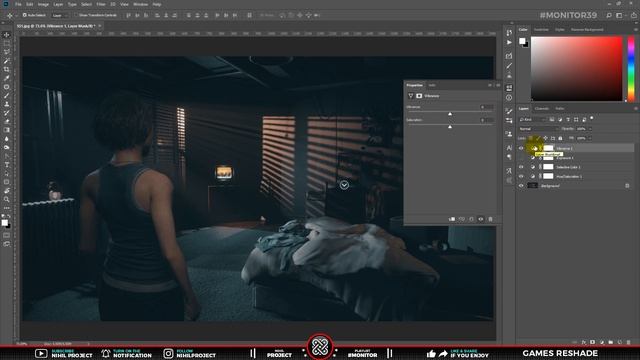Open the Normal blend mode dropdown
The height and width of the screenshot is (360, 640).
click(537, 129)
